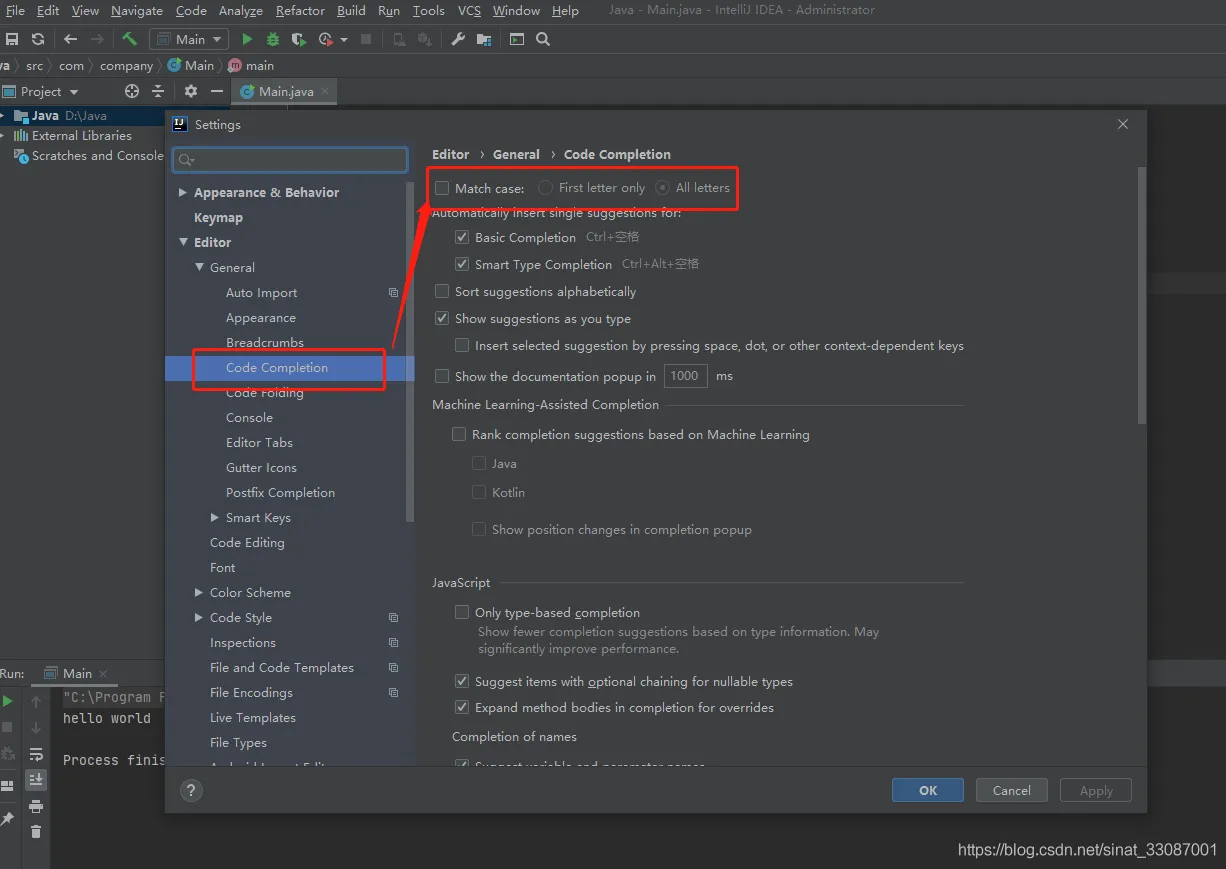Clear Run console with trash icon
Screen dimensions: 1226x869
[36, 831]
